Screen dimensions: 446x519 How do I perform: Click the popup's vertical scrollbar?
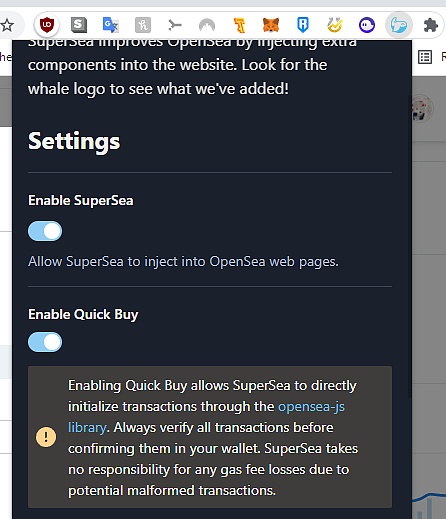(x=410, y=245)
